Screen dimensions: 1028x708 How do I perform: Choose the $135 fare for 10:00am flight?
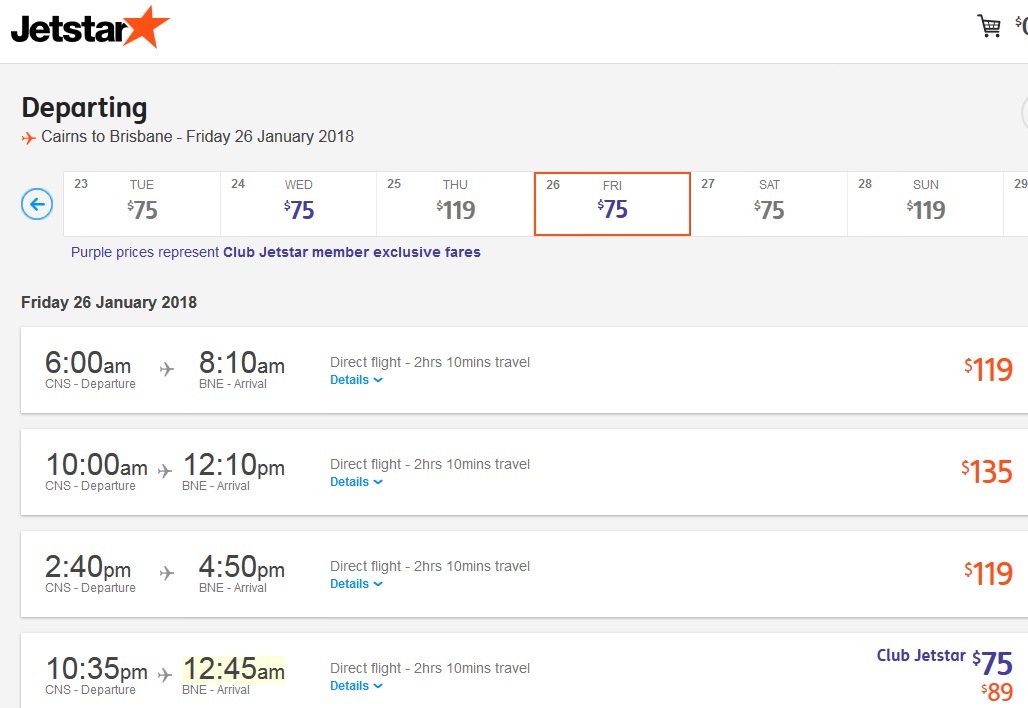click(987, 472)
